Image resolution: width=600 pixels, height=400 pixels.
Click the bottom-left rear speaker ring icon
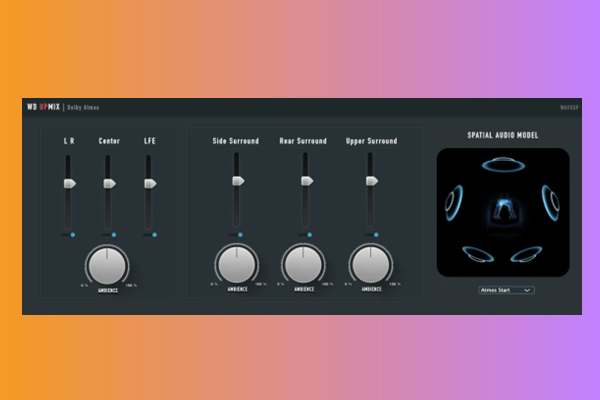click(x=478, y=254)
